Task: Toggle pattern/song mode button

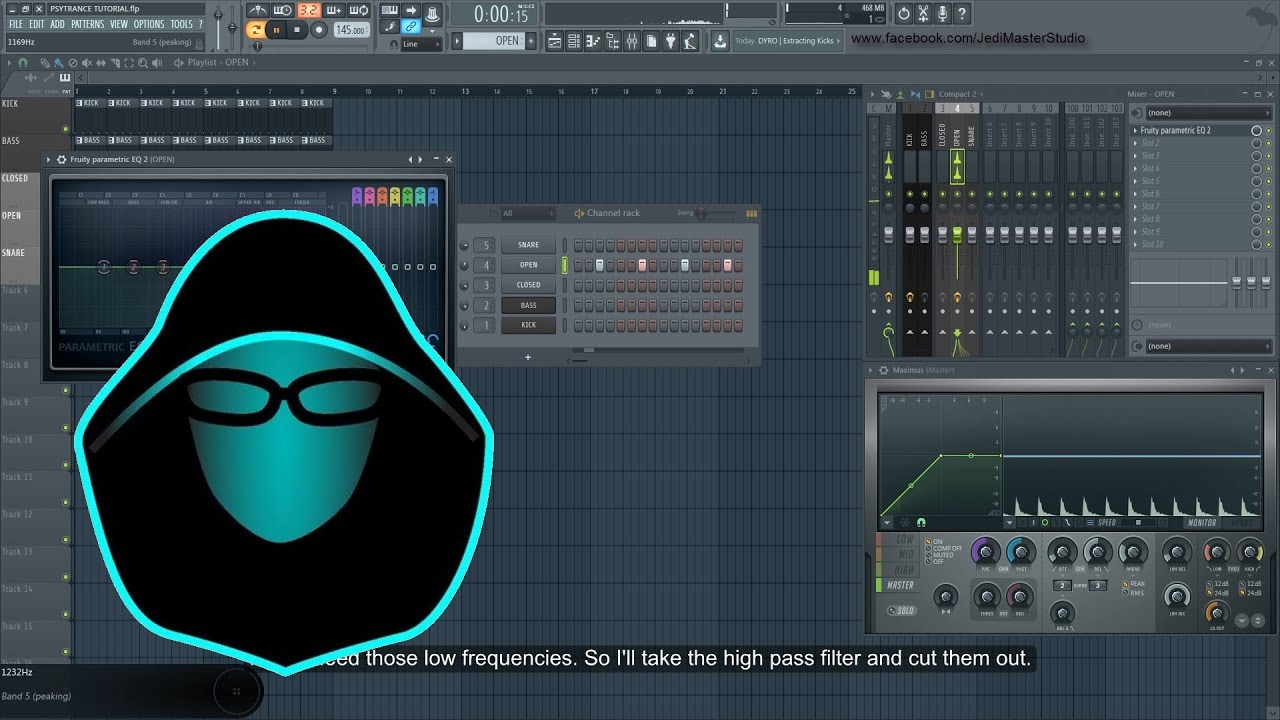Action: [x=255, y=30]
